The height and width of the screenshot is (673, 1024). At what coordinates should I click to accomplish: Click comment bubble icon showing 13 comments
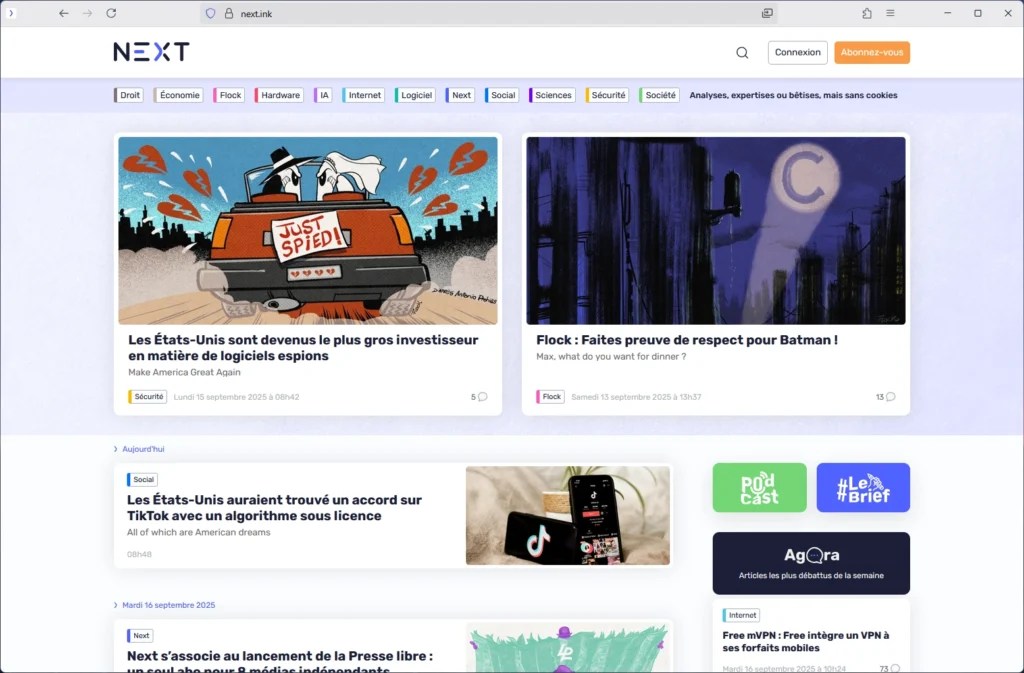[891, 396]
